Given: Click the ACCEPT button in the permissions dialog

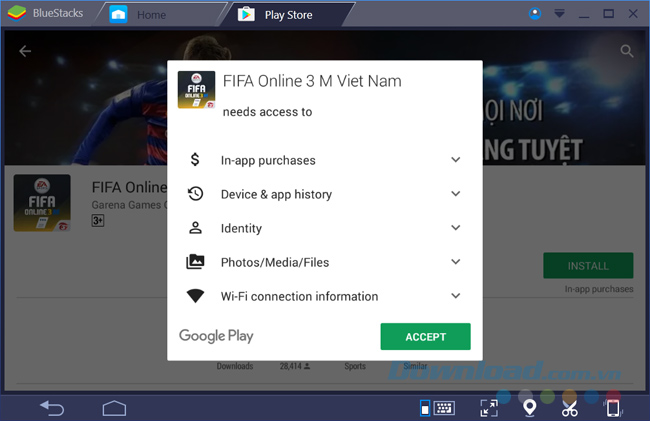Looking at the screenshot, I should (x=425, y=336).
